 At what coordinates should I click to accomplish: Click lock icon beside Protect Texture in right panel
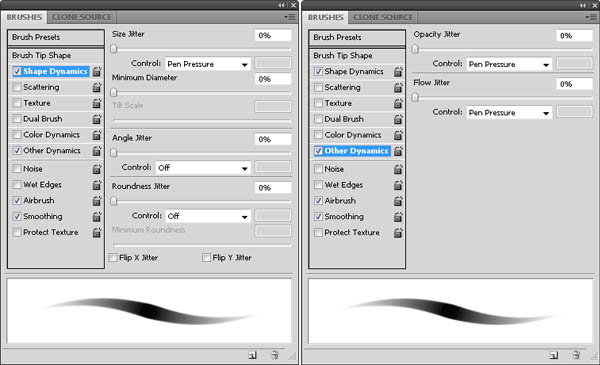(398, 233)
